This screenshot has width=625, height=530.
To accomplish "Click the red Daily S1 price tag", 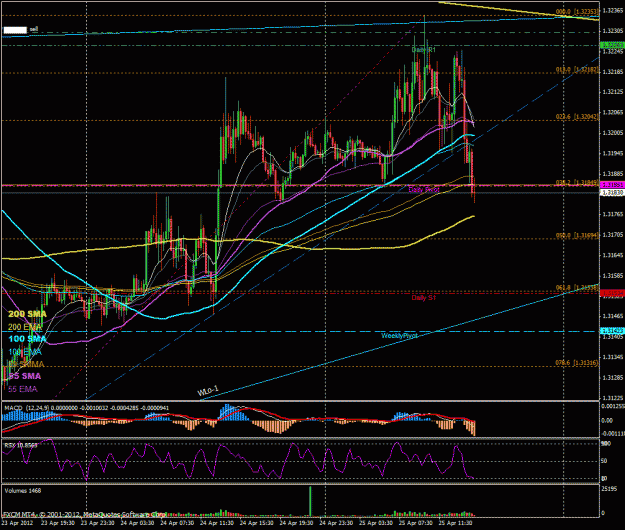I will (612, 293).
